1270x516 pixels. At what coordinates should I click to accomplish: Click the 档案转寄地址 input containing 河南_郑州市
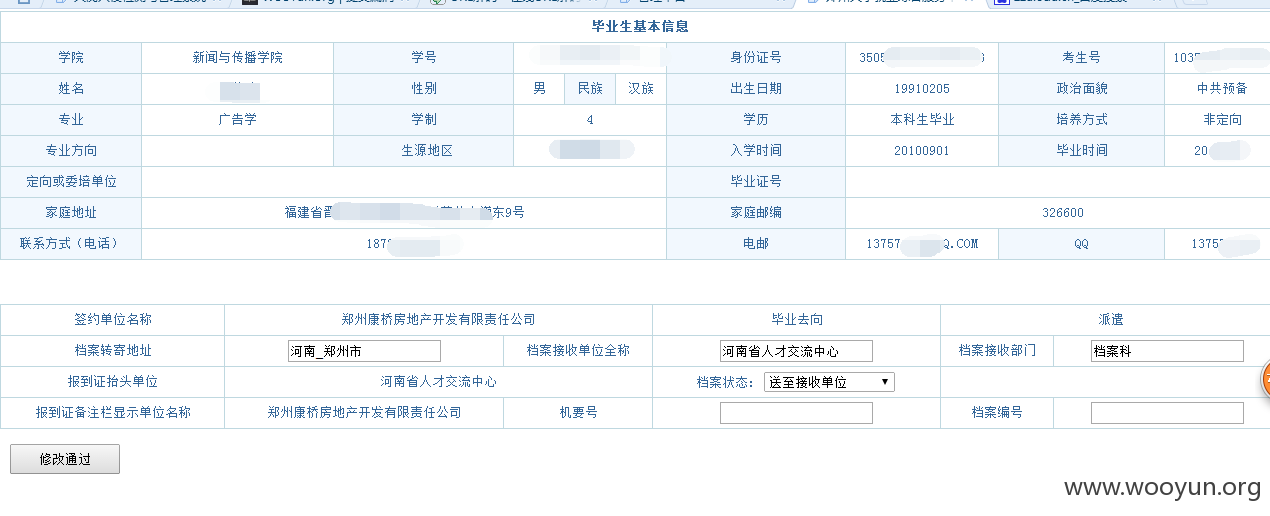click(x=364, y=351)
